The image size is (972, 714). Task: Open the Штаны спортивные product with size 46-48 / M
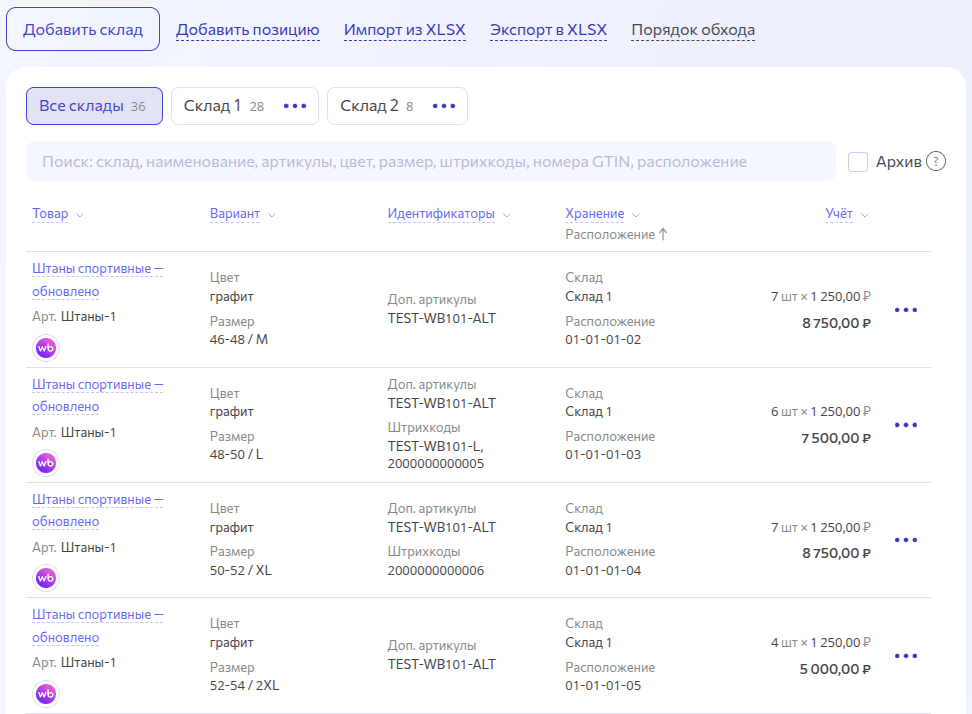tap(97, 280)
